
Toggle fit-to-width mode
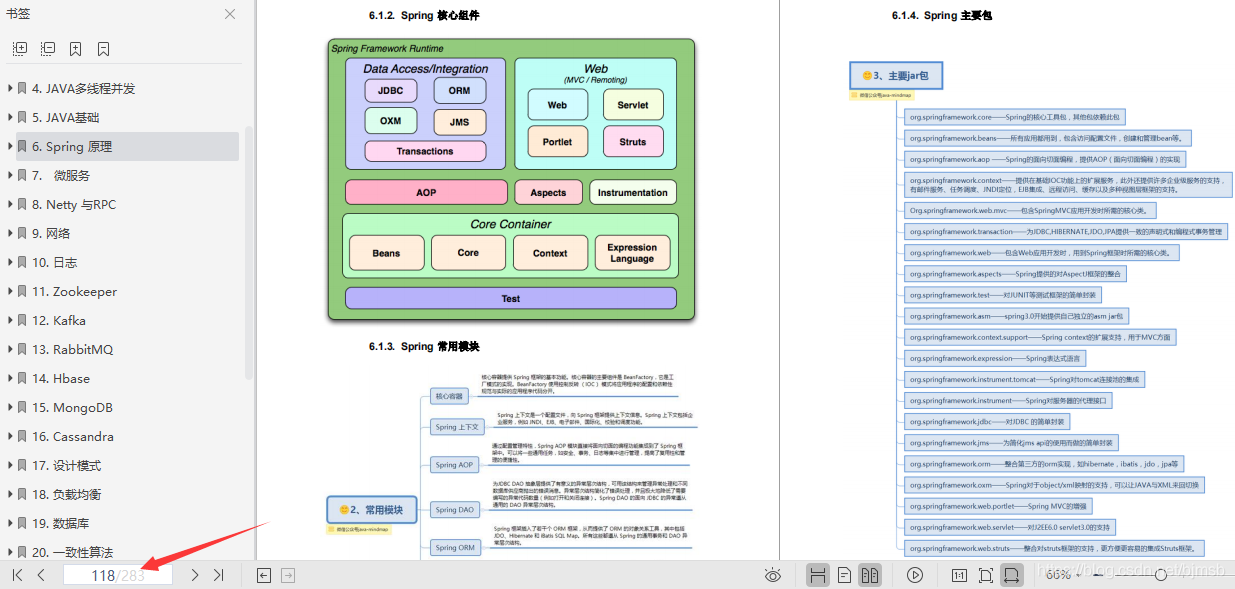tap(1012, 575)
